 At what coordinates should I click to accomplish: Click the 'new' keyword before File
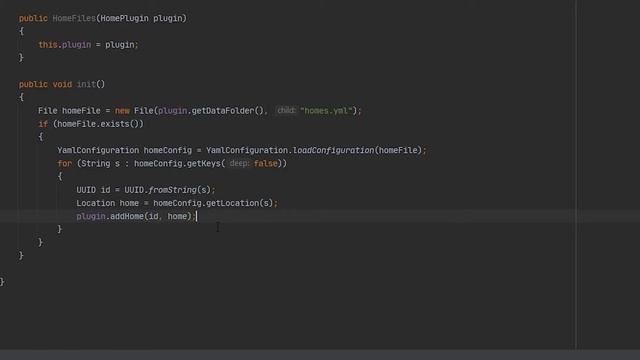122,111
